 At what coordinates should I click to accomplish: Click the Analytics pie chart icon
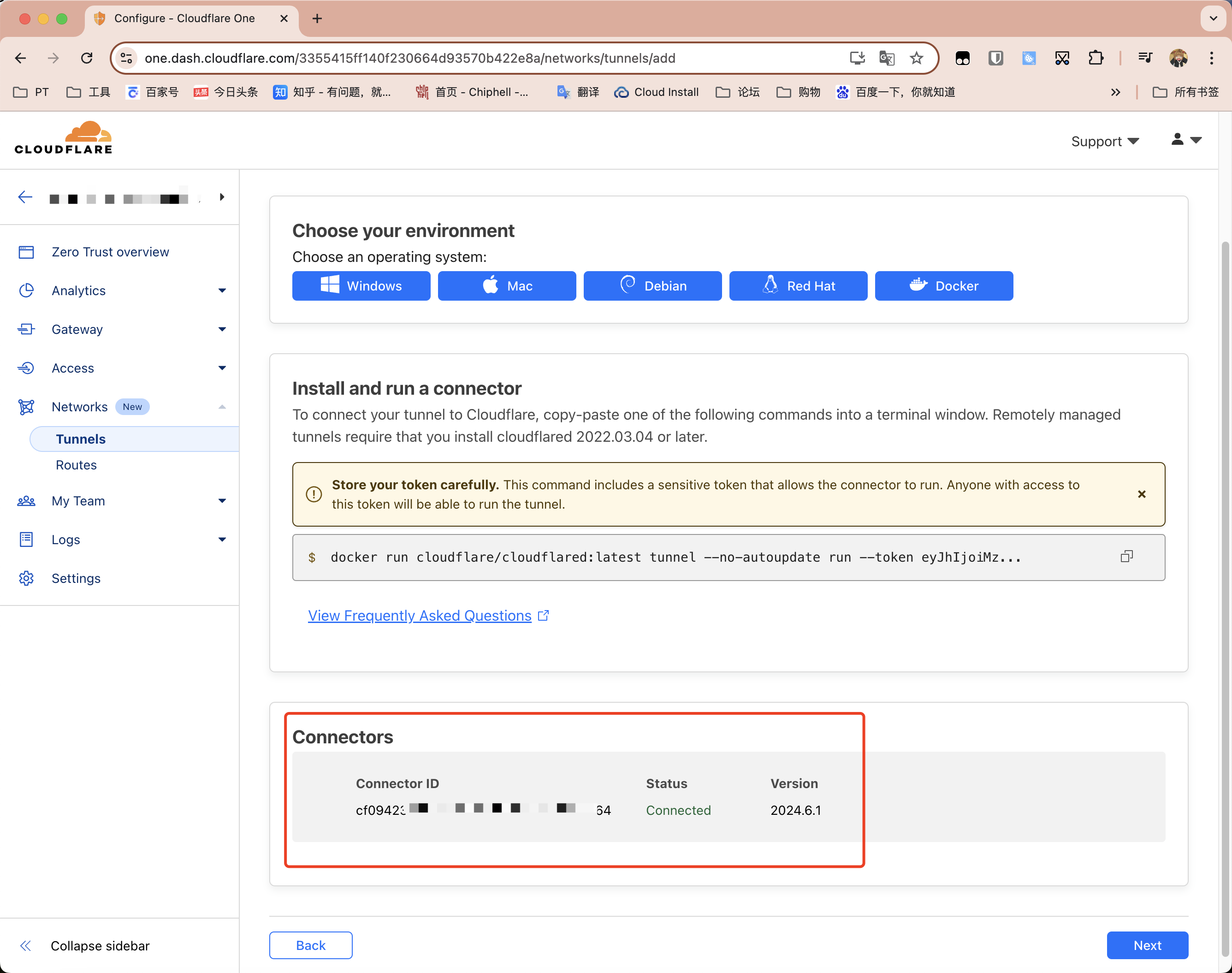coord(26,291)
